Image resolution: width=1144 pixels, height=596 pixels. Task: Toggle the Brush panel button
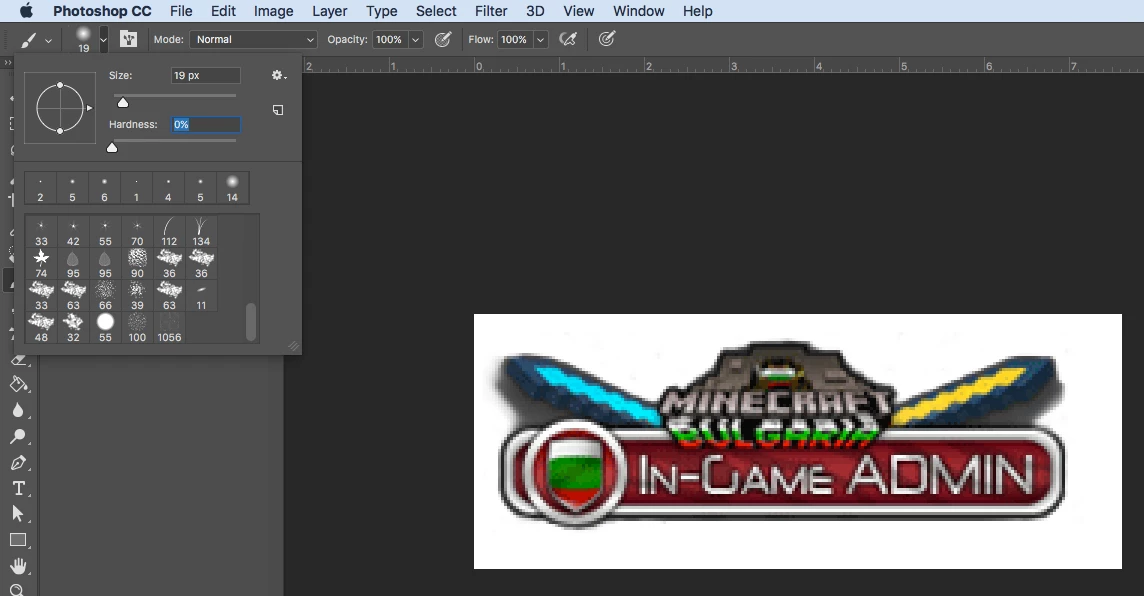128,39
